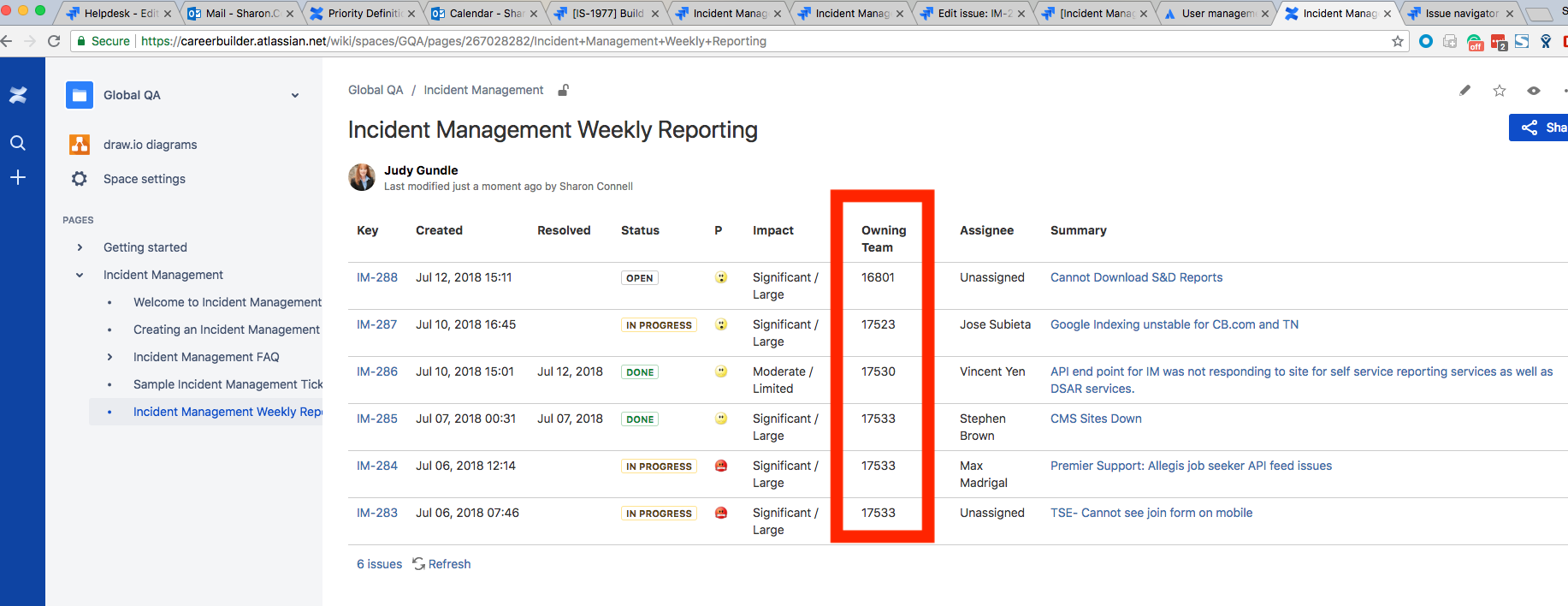Click the refresh icon under the table

[x=419, y=564]
